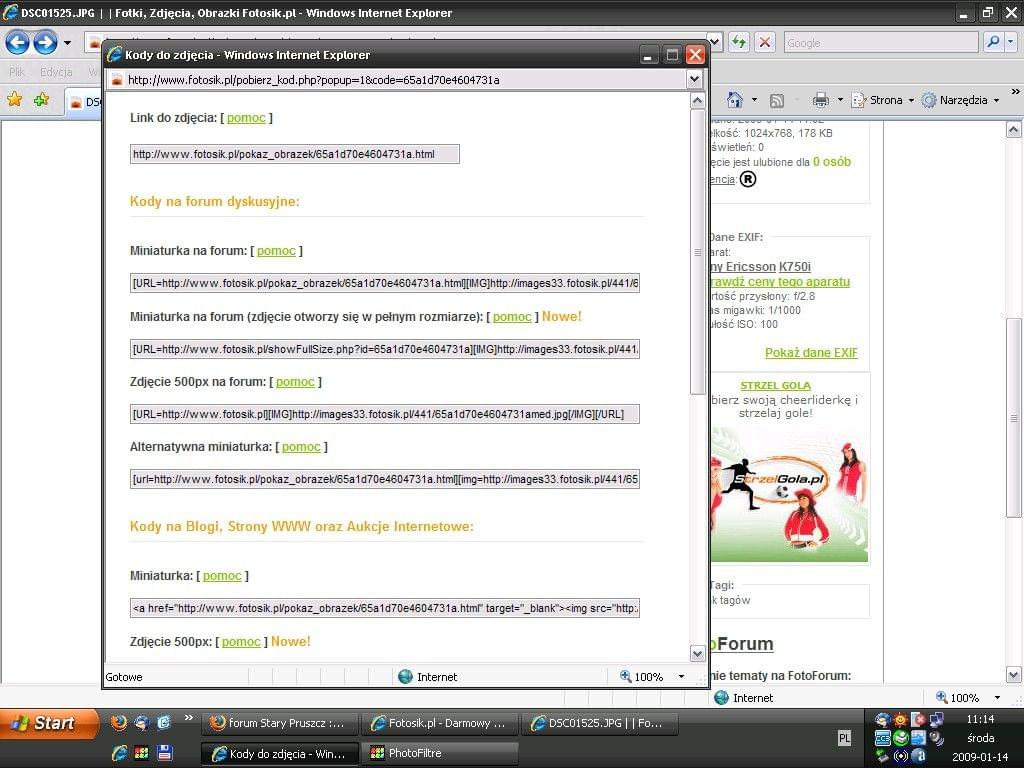1024x768 pixels.
Task: Select the Miniaturka HTML code field
Action: tap(385, 608)
